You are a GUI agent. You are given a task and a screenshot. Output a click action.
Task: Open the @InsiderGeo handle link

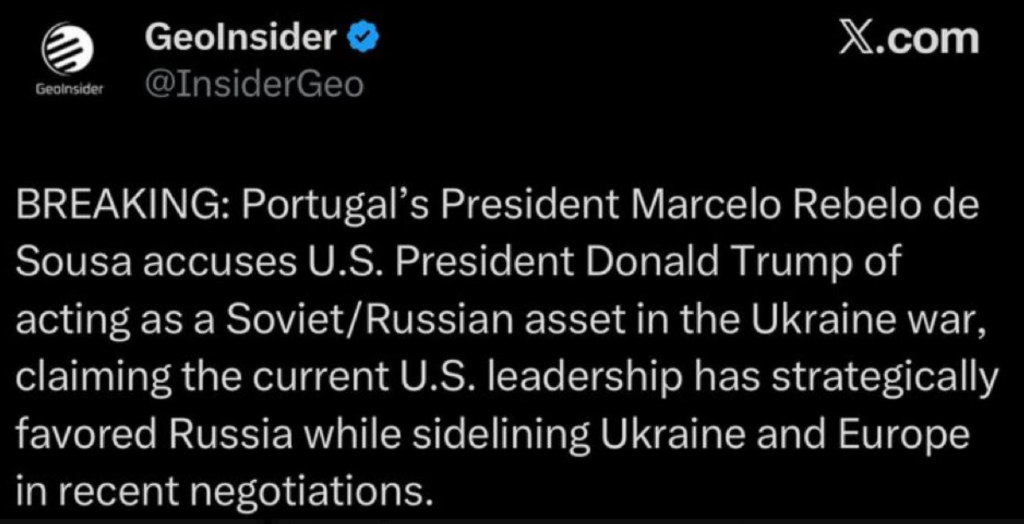coord(253,85)
